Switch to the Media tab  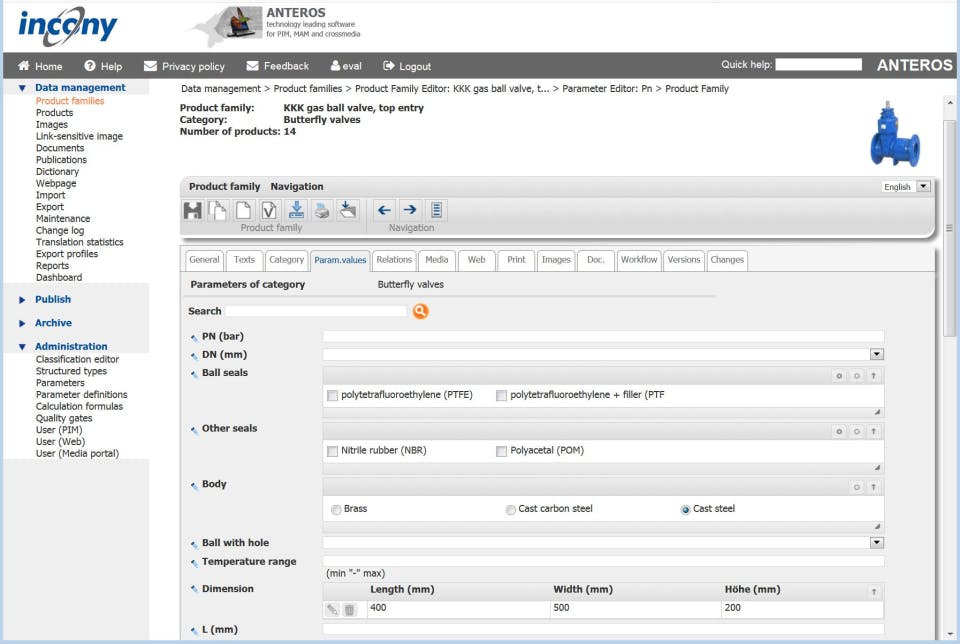pyautogui.click(x=437, y=260)
